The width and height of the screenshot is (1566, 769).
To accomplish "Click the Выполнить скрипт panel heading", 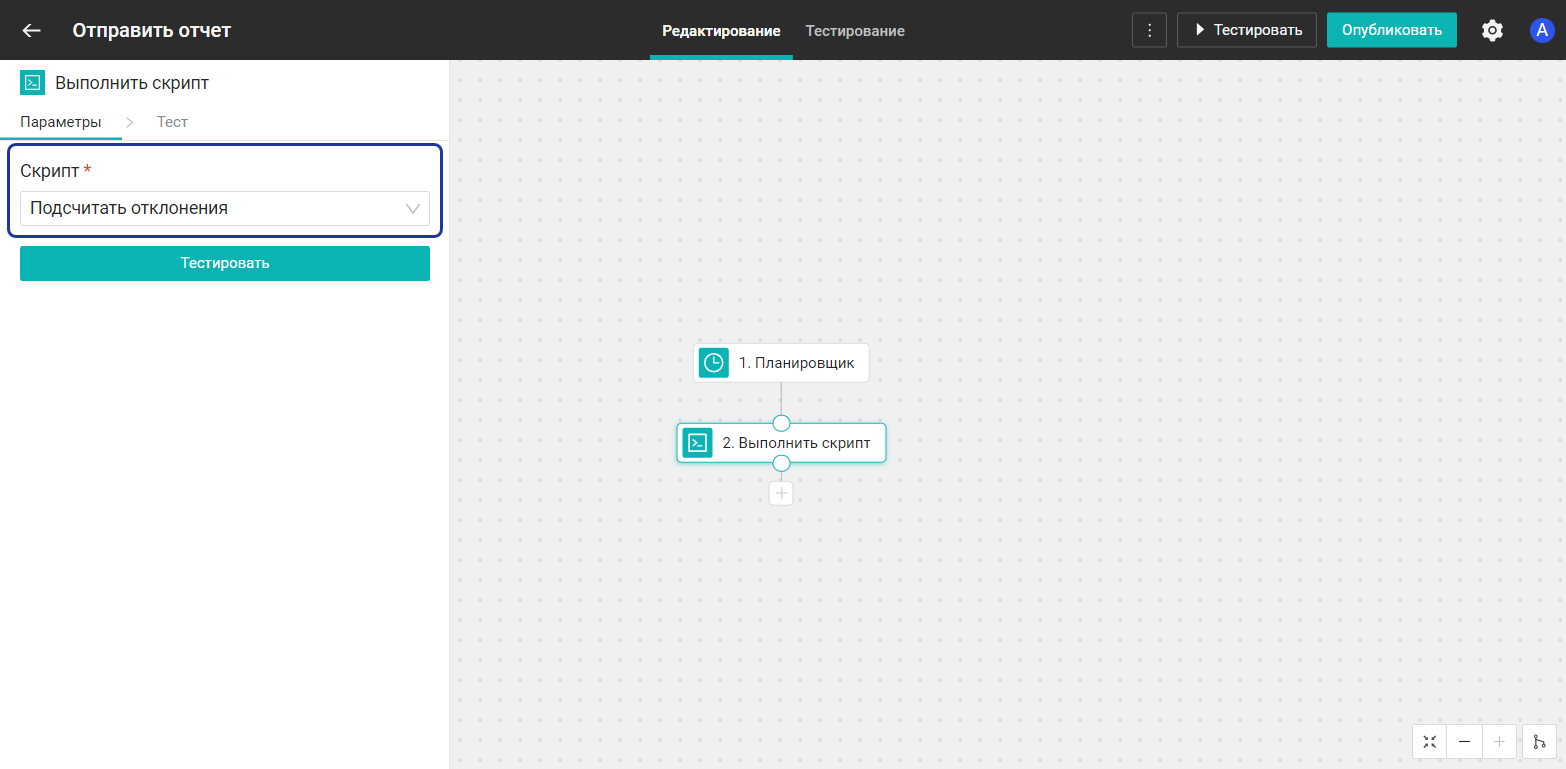I will [132, 83].
